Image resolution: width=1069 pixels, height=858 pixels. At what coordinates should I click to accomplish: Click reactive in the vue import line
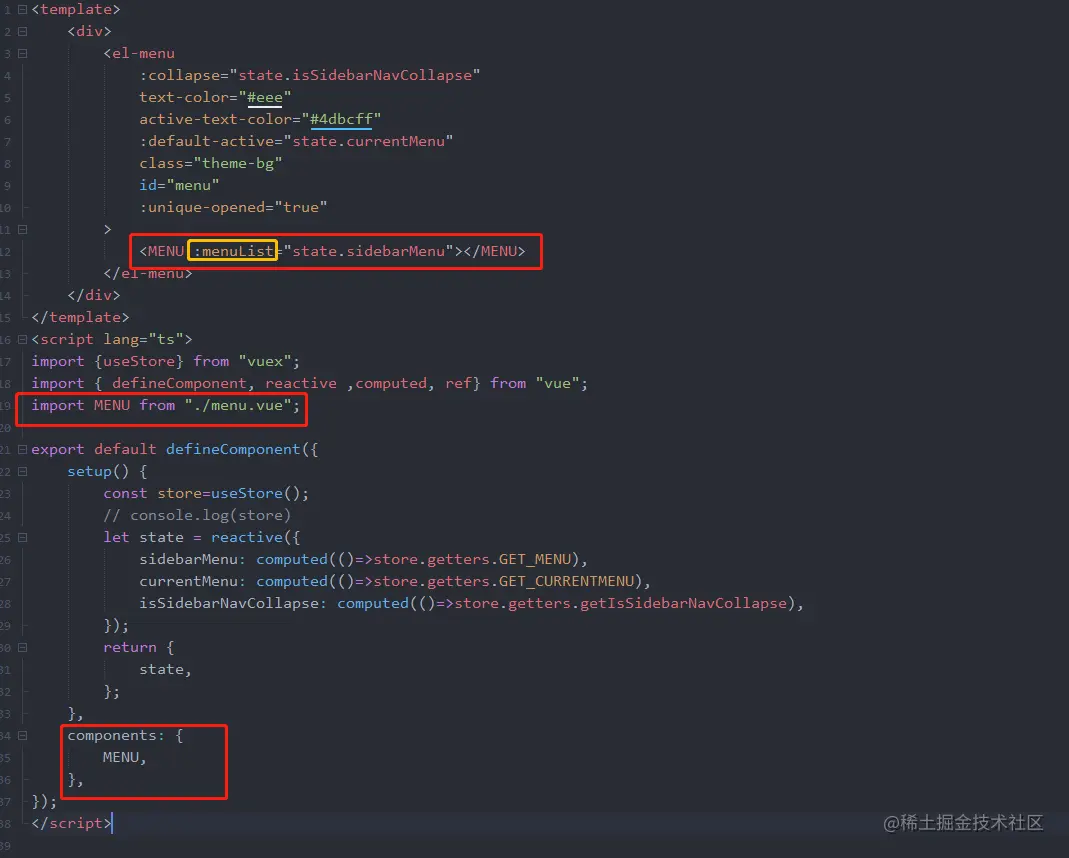(x=301, y=384)
